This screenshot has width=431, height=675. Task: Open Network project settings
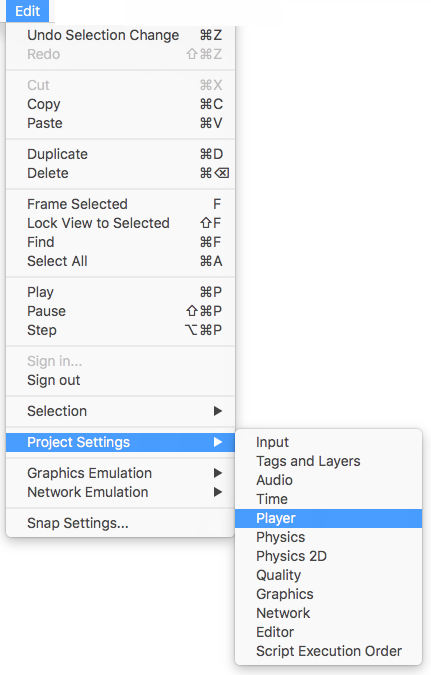point(329,613)
